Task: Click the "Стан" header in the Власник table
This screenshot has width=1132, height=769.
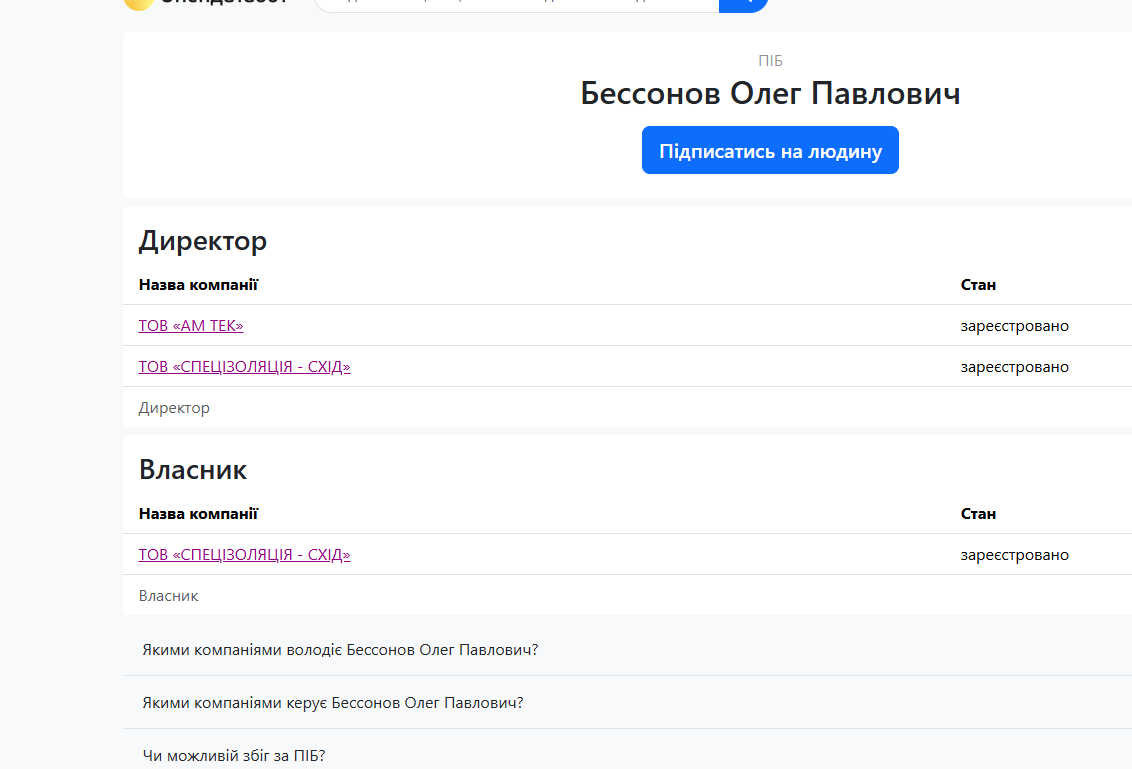Action: (x=978, y=513)
